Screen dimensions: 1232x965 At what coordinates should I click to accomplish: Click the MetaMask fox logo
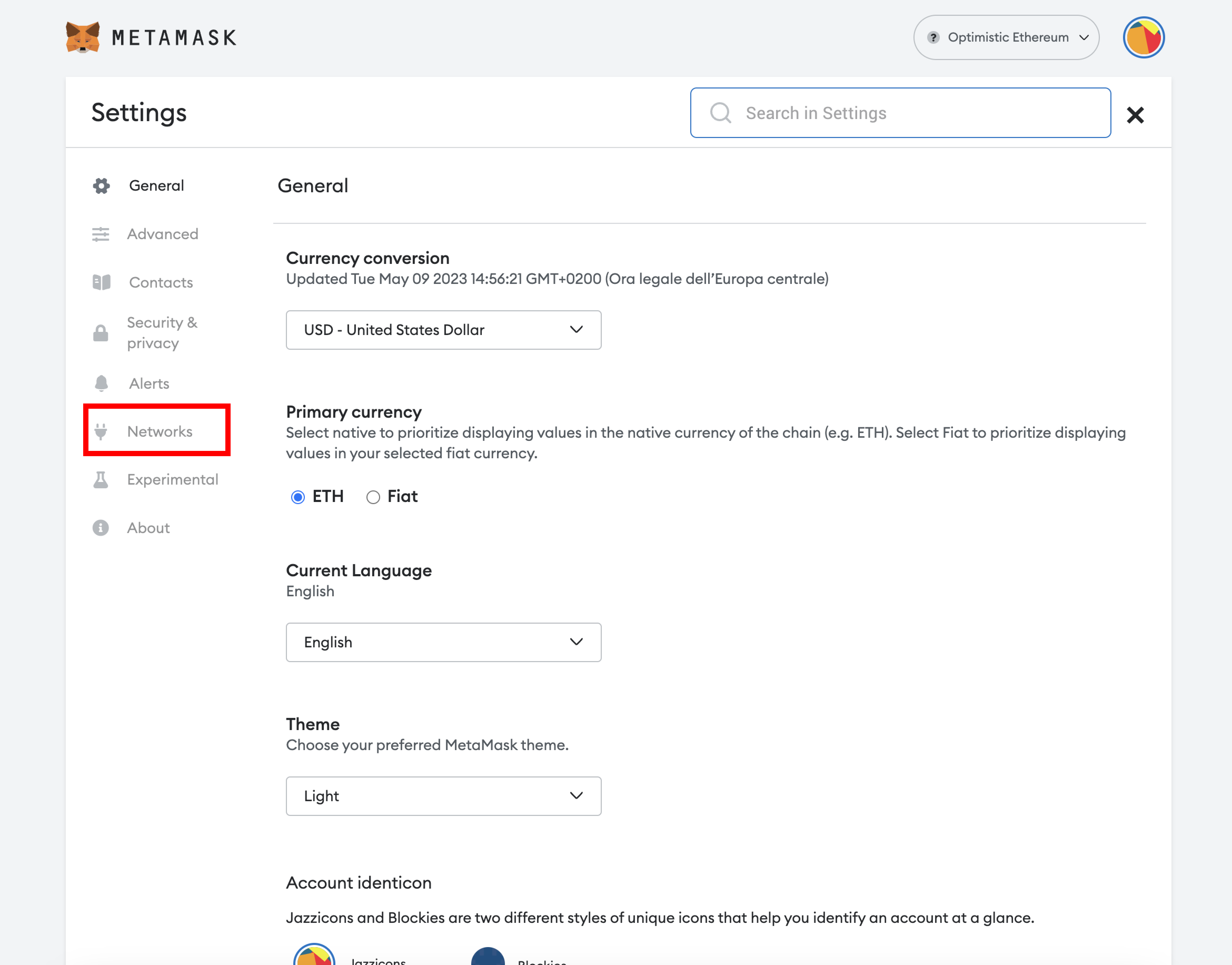click(82, 37)
